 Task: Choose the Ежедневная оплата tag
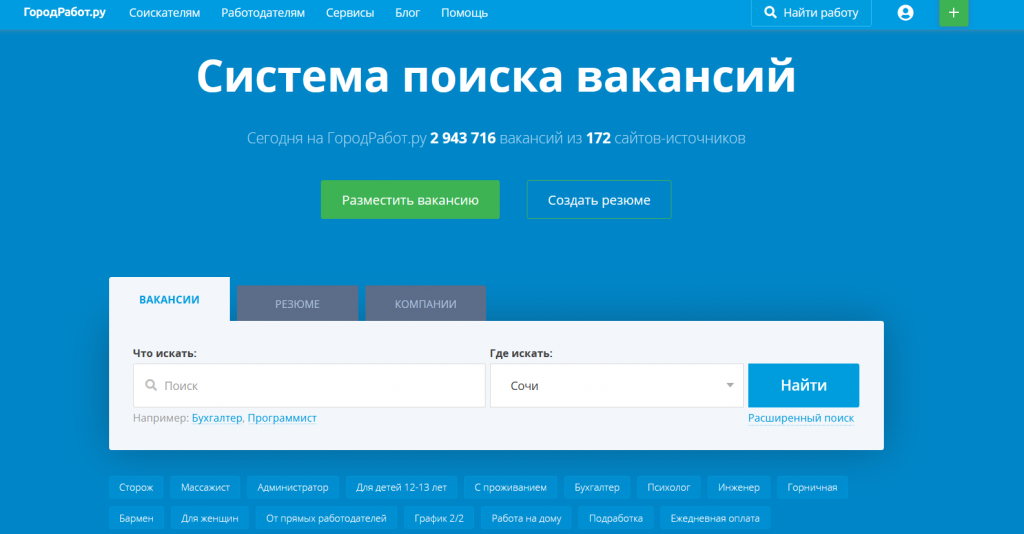714,518
